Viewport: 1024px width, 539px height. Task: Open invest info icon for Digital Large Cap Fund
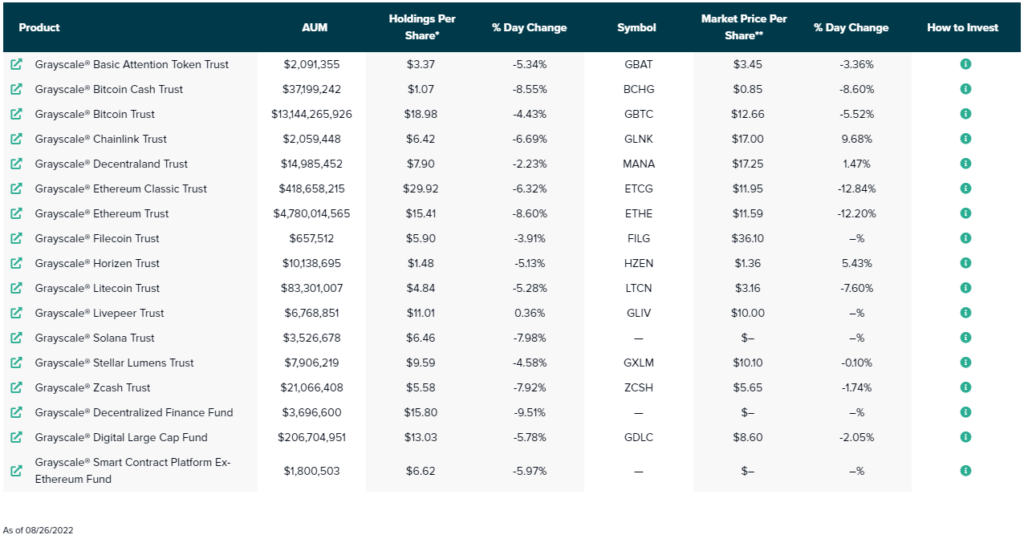[966, 437]
